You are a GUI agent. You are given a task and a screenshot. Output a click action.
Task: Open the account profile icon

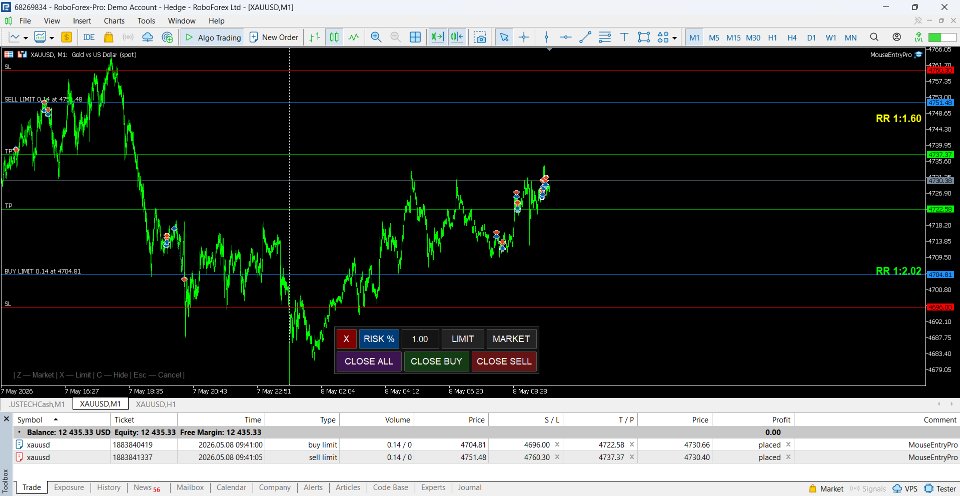click(897, 37)
